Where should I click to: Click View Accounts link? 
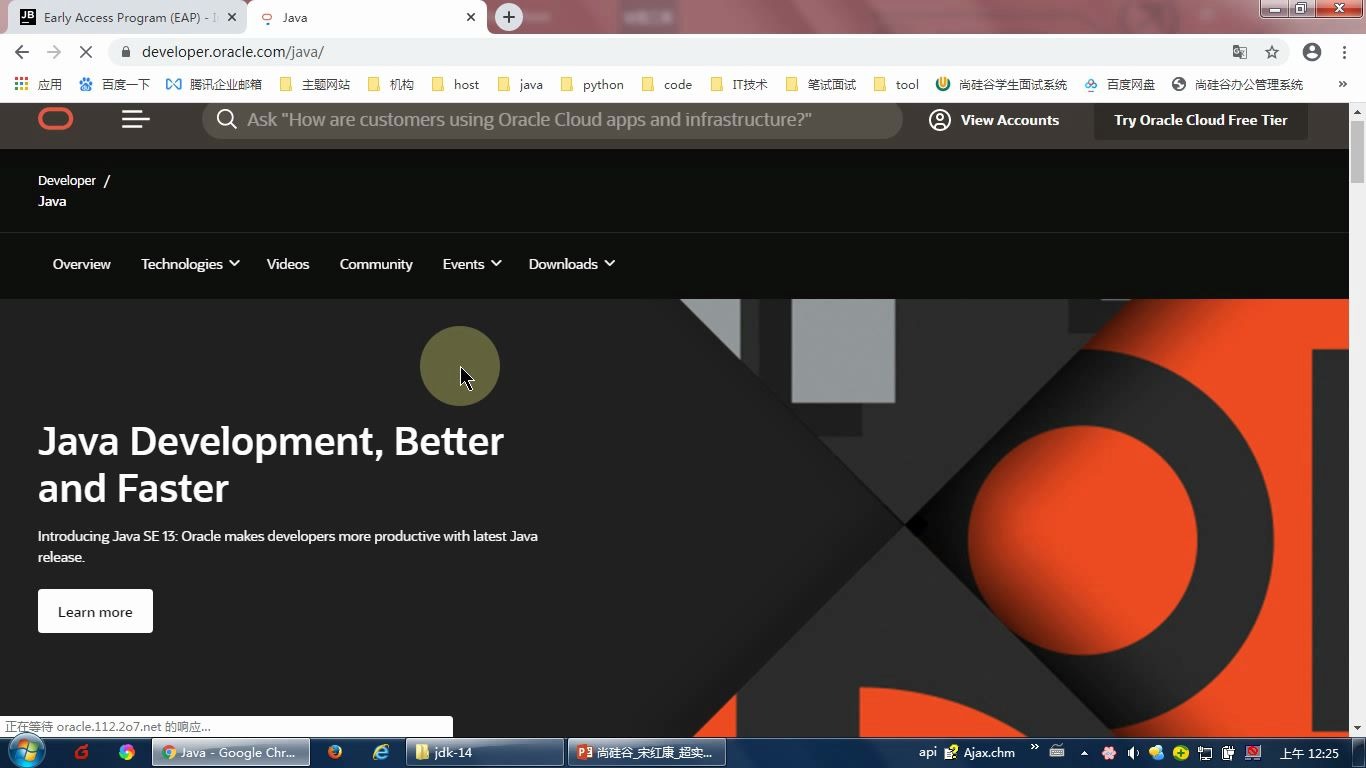[1009, 120]
